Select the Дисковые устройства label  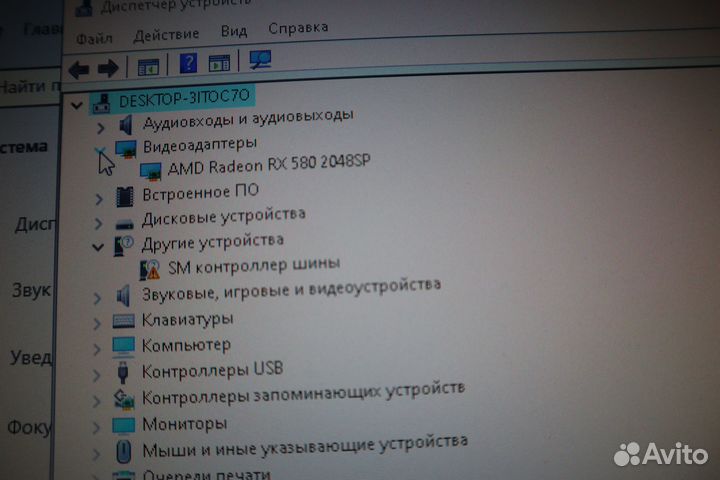[224, 217]
